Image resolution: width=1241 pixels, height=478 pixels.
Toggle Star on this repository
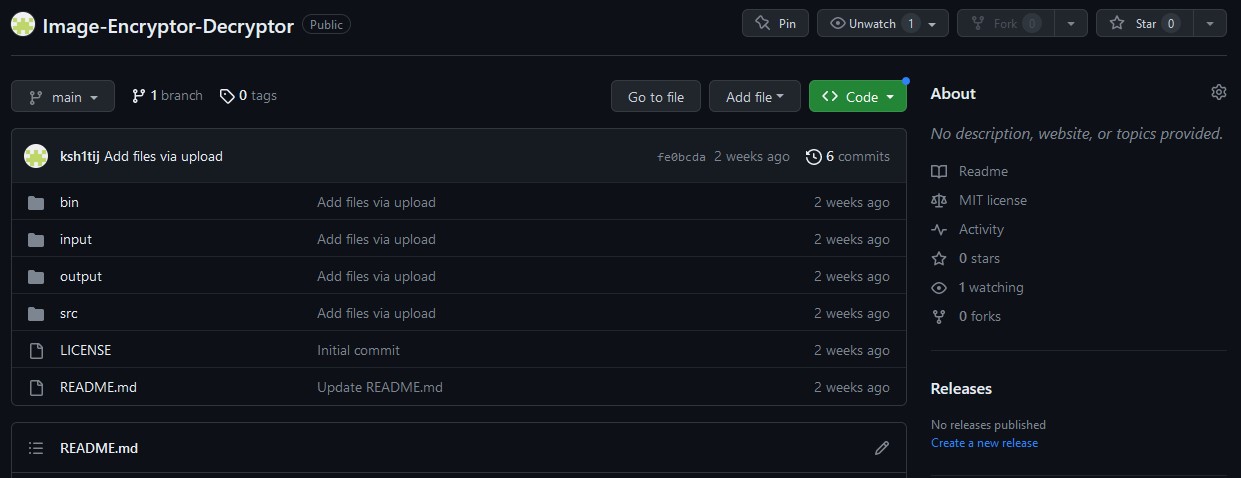(x=1144, y=23)
